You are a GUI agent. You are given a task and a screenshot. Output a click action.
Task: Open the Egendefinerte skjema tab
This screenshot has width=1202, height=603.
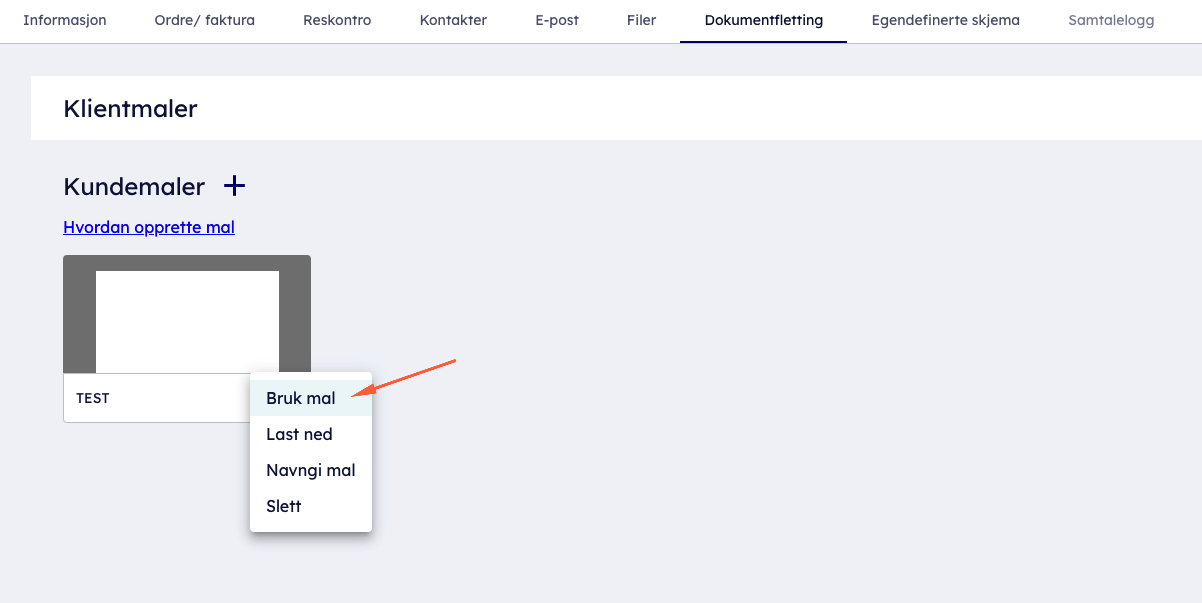tap(945, 20)
